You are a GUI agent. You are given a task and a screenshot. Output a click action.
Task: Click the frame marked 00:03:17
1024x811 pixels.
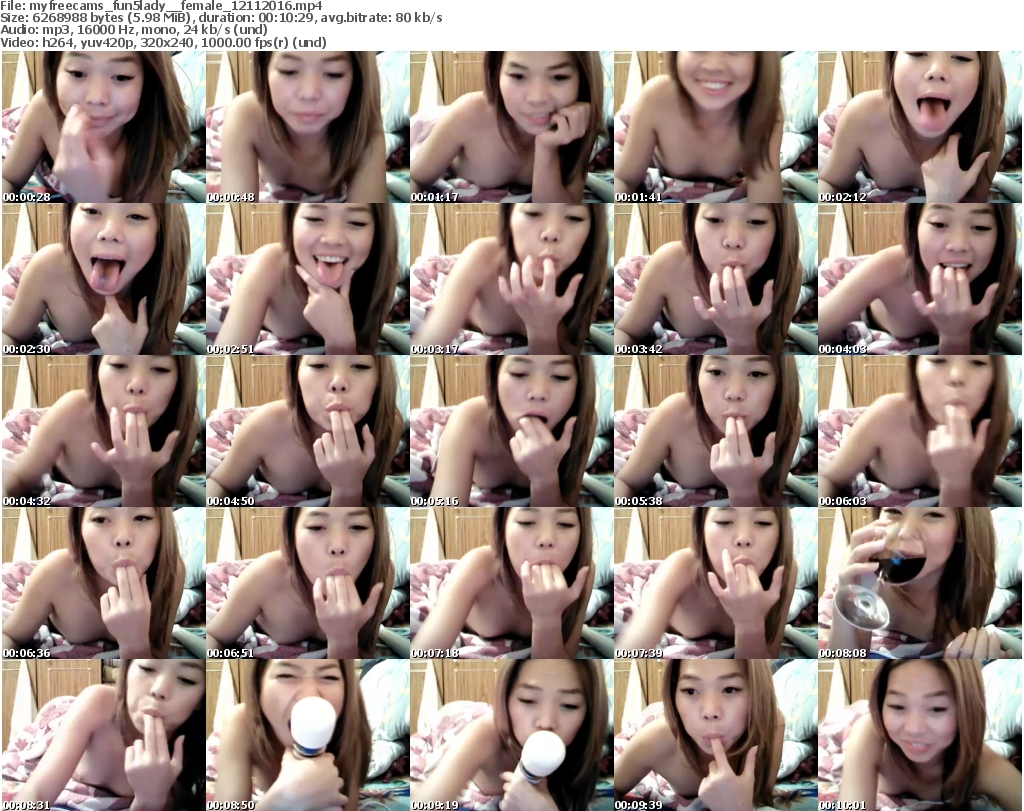click(511, 279)
